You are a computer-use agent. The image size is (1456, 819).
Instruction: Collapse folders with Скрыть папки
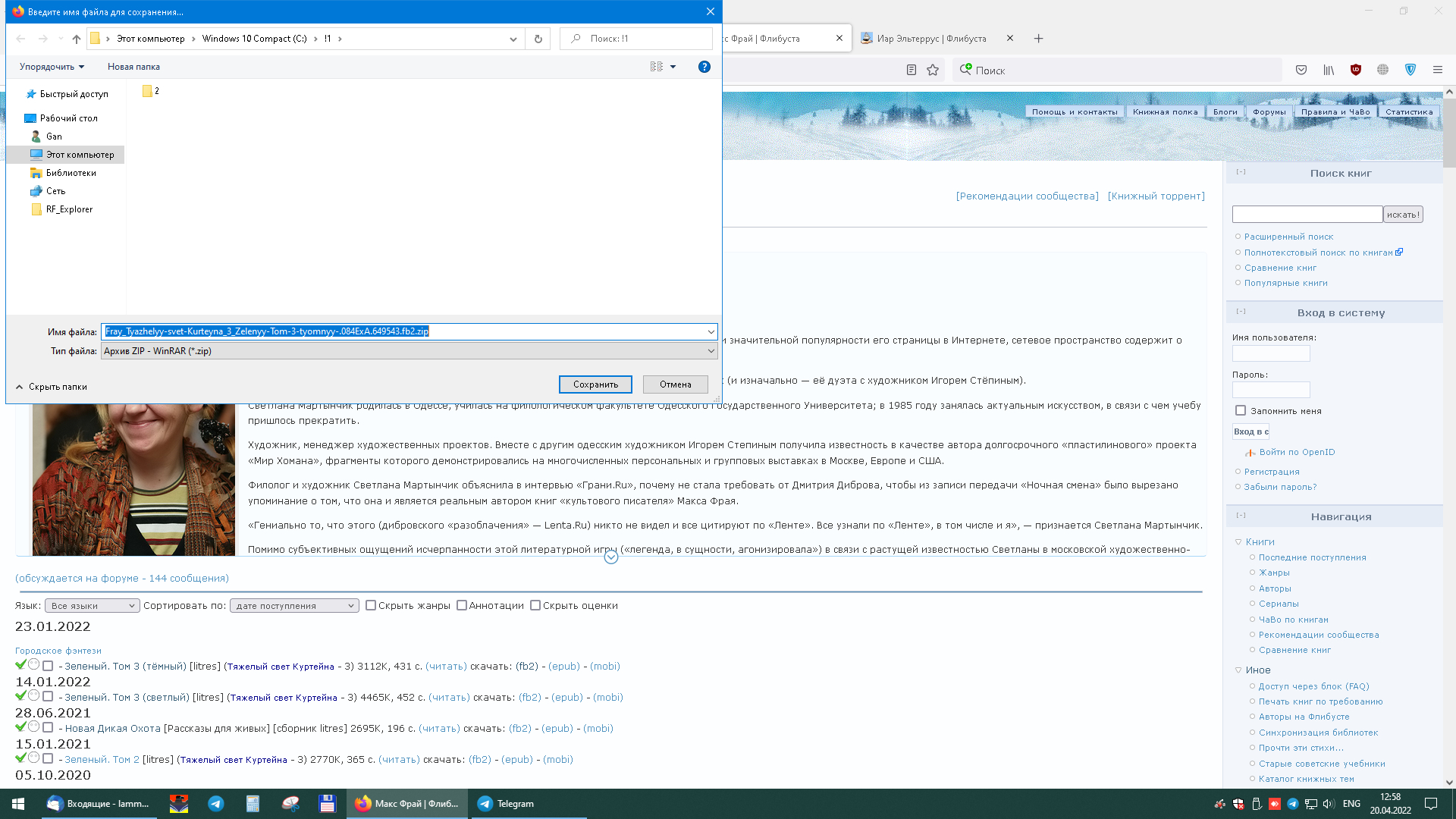point(52,387)
